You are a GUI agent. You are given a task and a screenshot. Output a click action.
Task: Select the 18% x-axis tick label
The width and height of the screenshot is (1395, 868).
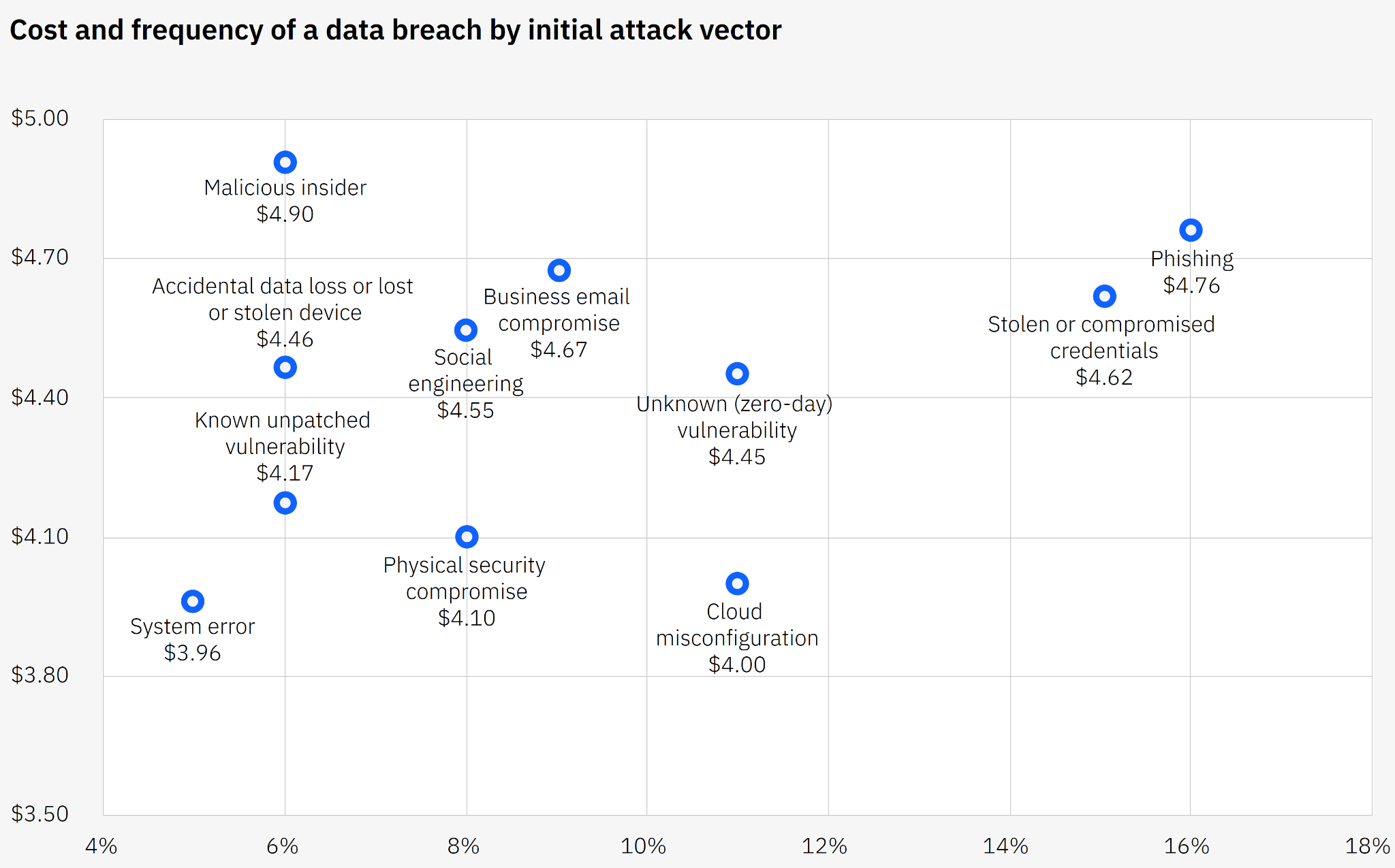coord(1367,846)
